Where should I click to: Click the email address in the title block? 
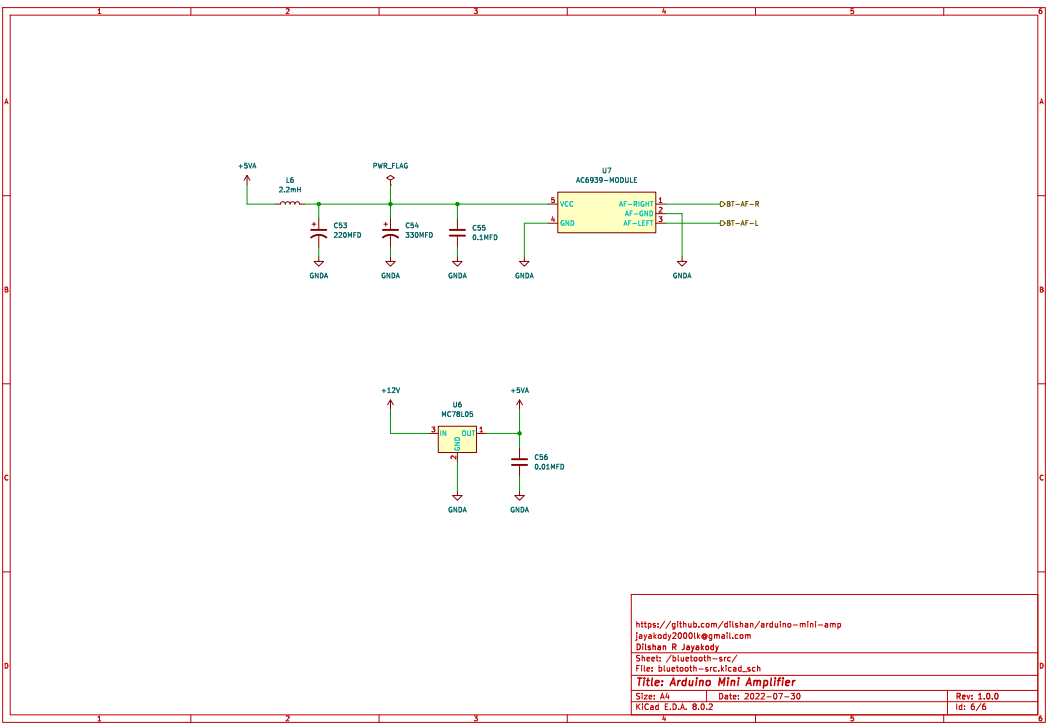[x=693, y=635]
